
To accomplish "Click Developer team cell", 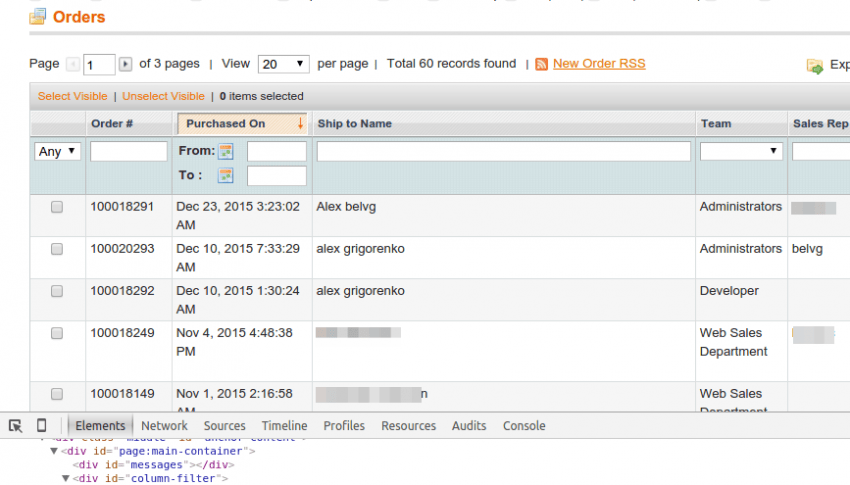I will click(x=729, y=291).
